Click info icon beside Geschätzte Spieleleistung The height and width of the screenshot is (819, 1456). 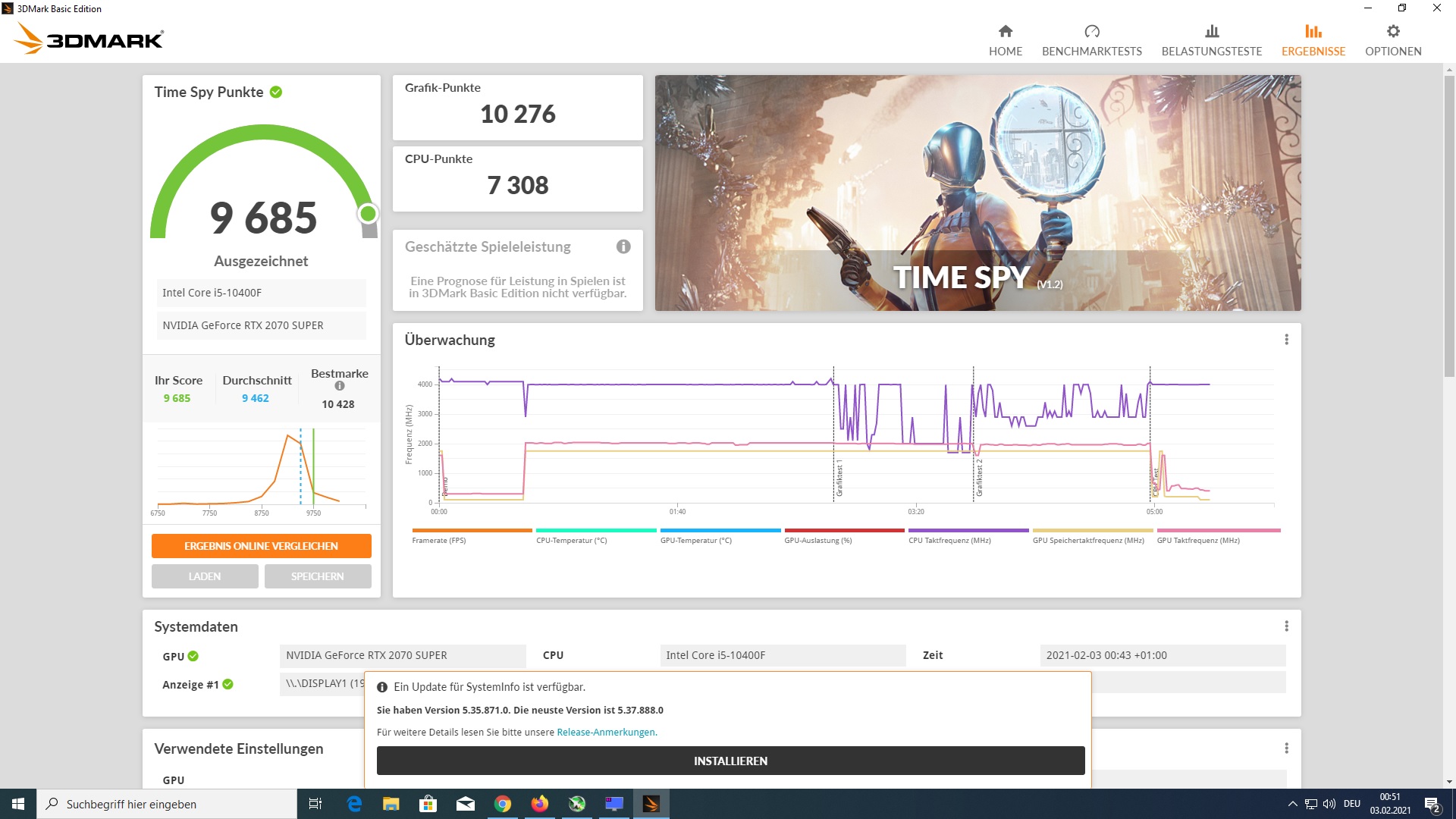pyautogui.click(x=623, y=246)
